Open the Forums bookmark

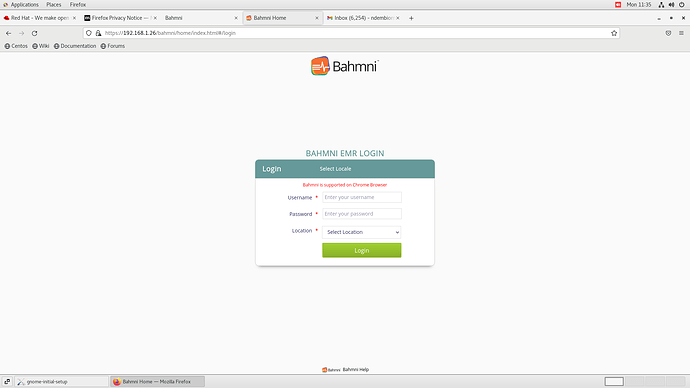[113, 46]
